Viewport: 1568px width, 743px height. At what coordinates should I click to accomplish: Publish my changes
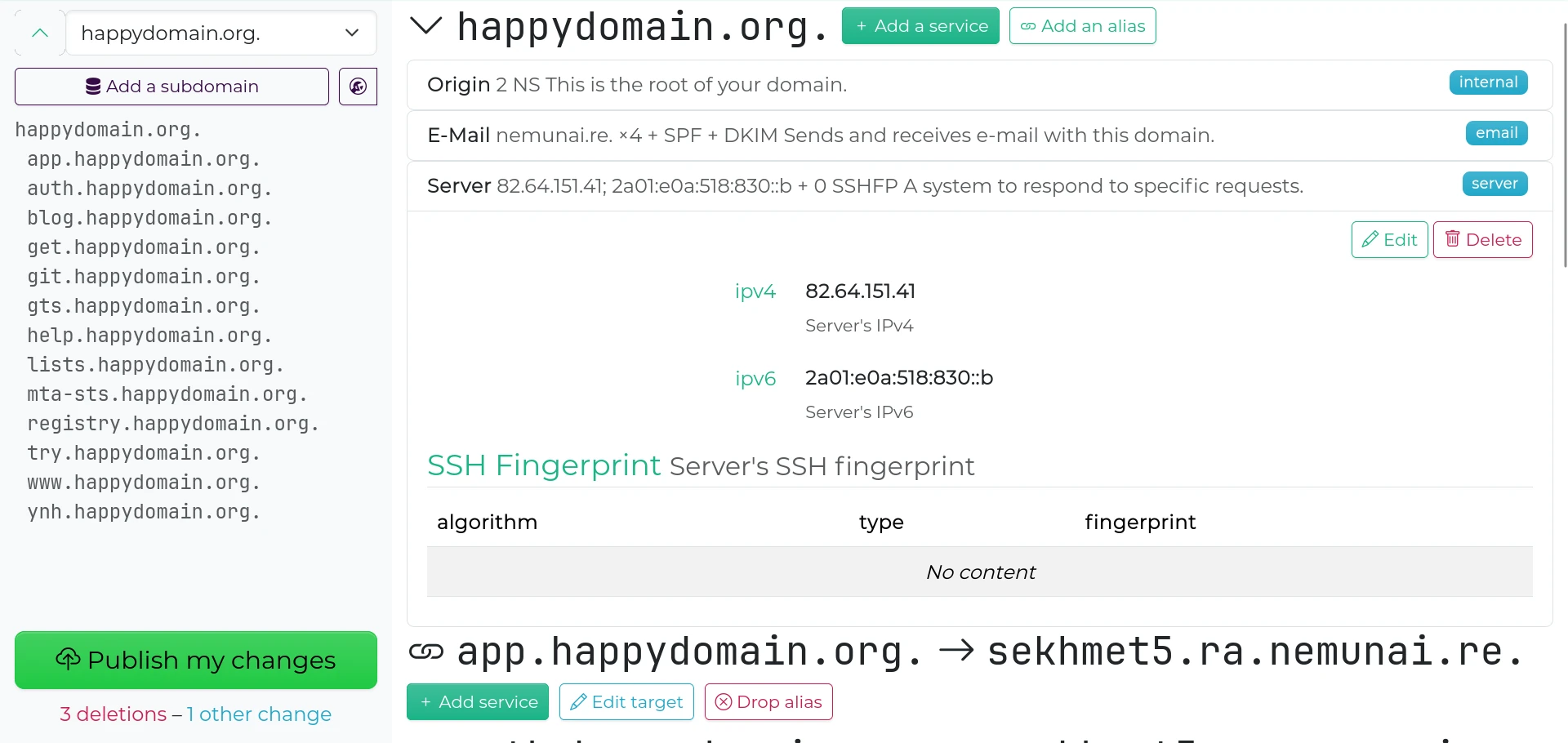click(196, 660)
